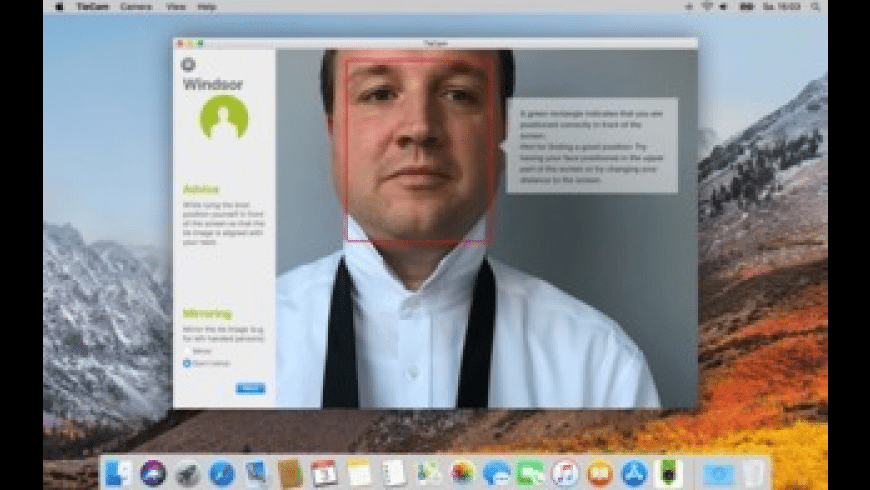
Task: Open Calendar from the Dock
Action: click(x=325, y=473)
